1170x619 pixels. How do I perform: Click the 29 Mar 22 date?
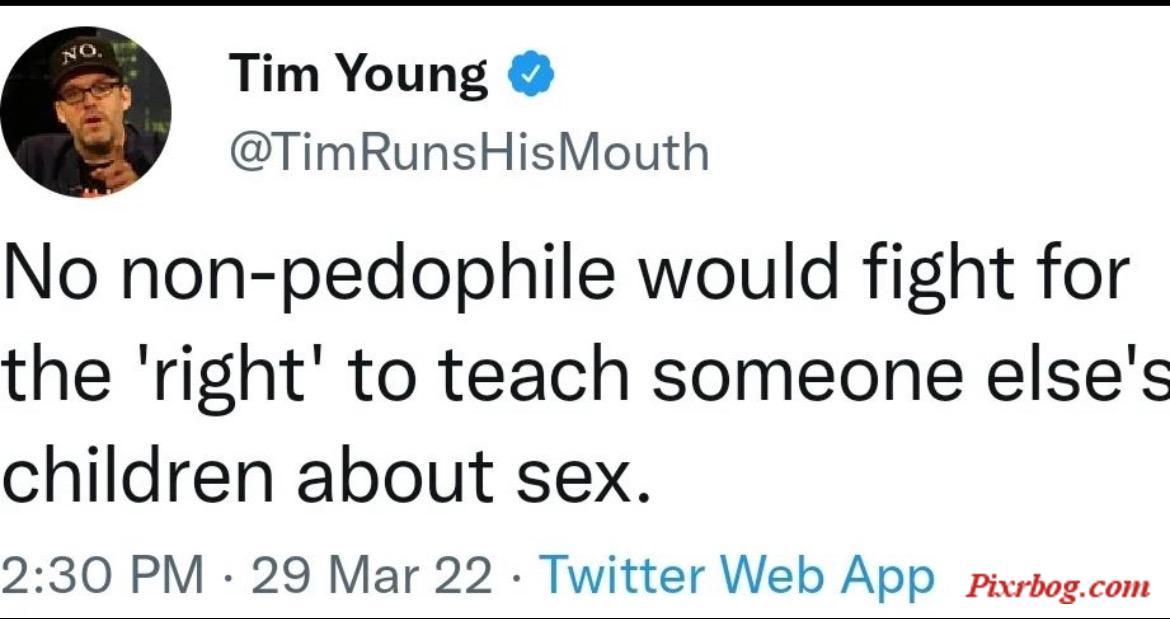point(372,576)
